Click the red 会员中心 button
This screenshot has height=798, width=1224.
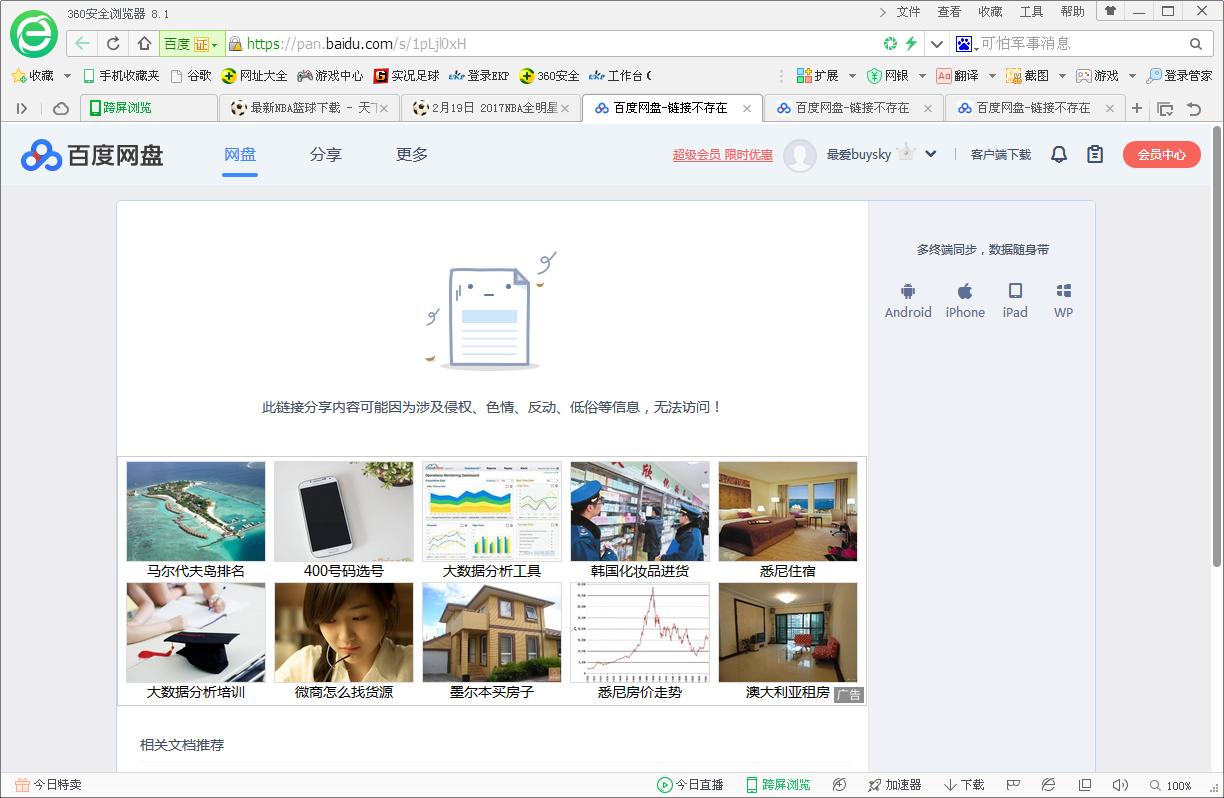tap(1161, 154)
